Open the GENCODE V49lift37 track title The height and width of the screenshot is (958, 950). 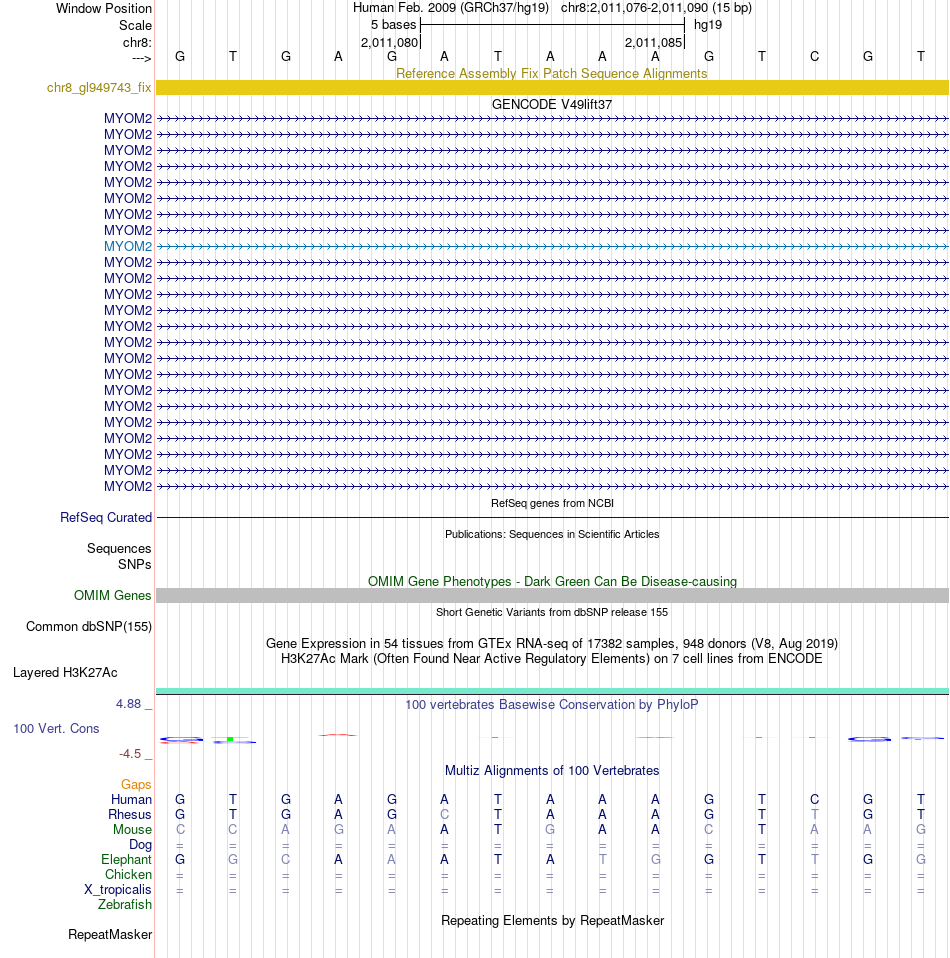[552, 104]
